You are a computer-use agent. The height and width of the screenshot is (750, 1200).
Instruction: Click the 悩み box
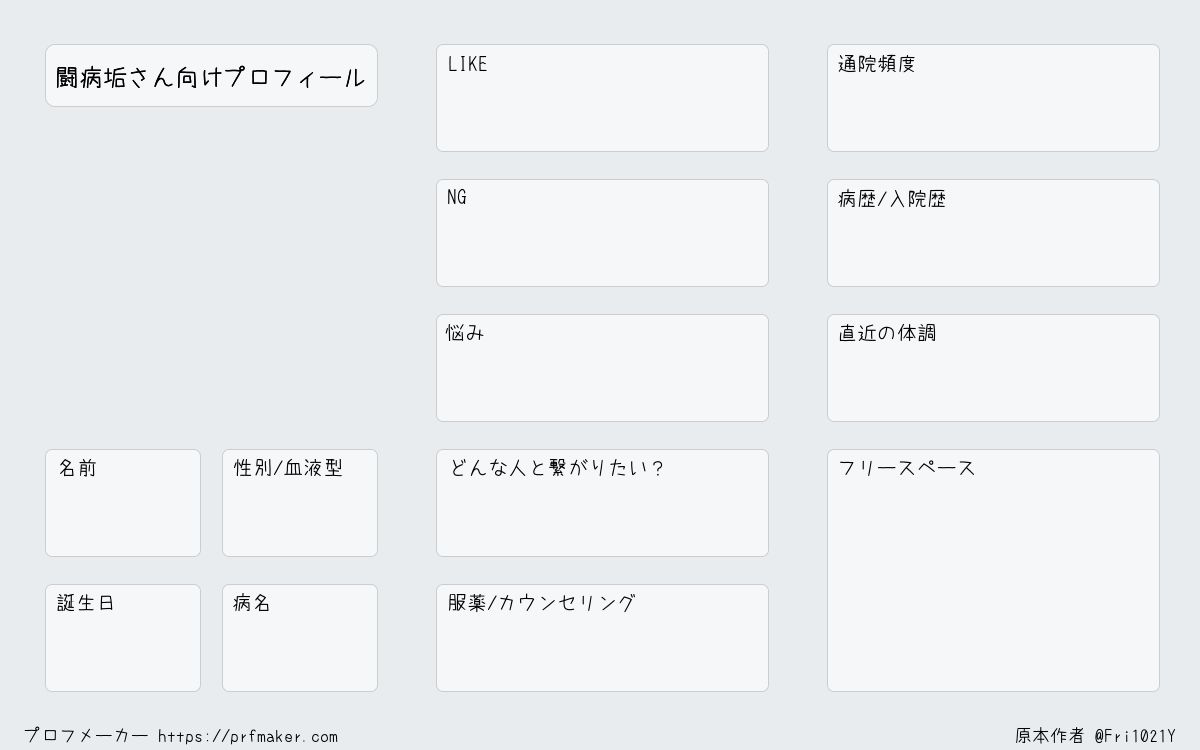[x=602, y=368]
